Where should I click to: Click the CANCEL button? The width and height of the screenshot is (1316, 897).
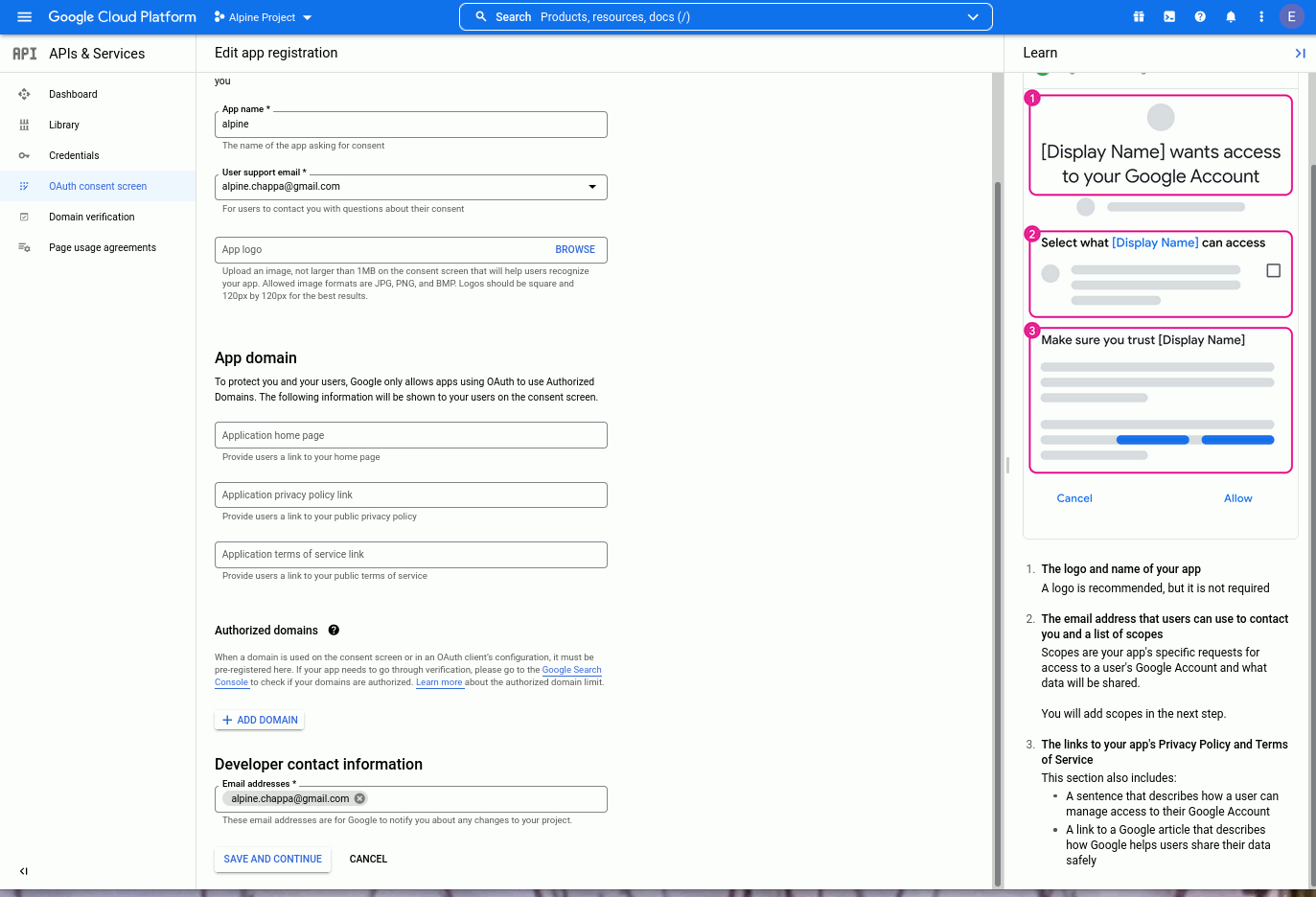pos(368,859)
